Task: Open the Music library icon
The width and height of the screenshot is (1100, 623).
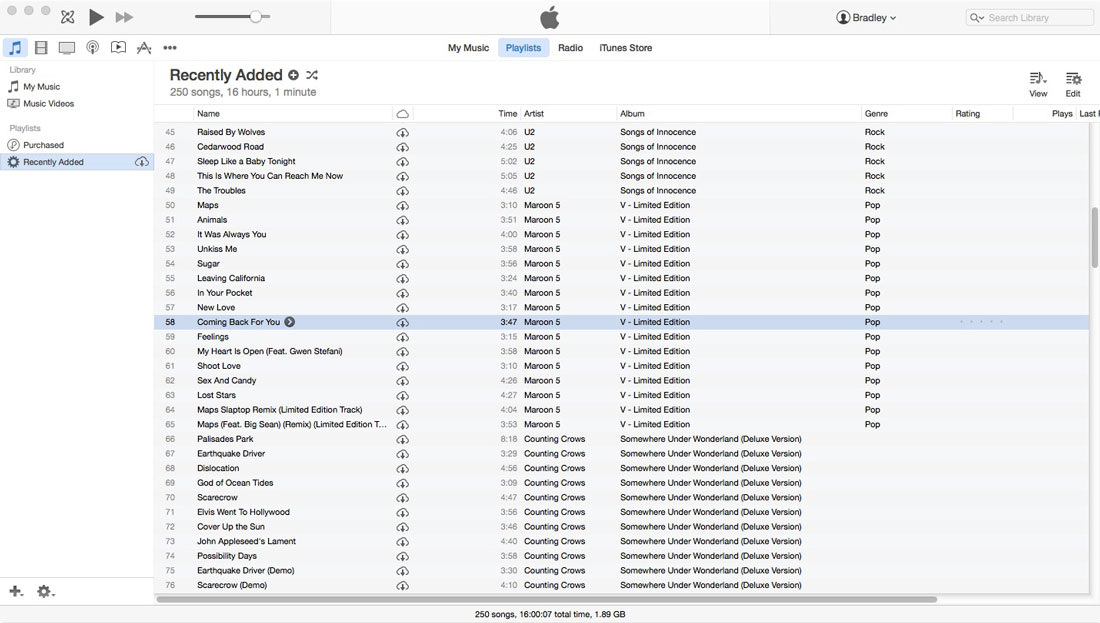Action: pyautogui.click(x=15, y=48)
